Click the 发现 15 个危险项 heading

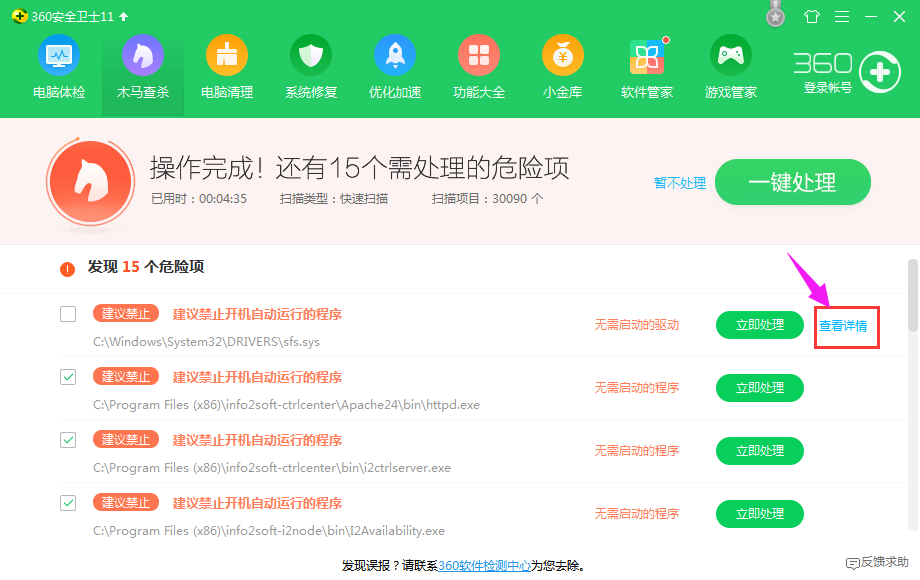(x=146, y=267)
